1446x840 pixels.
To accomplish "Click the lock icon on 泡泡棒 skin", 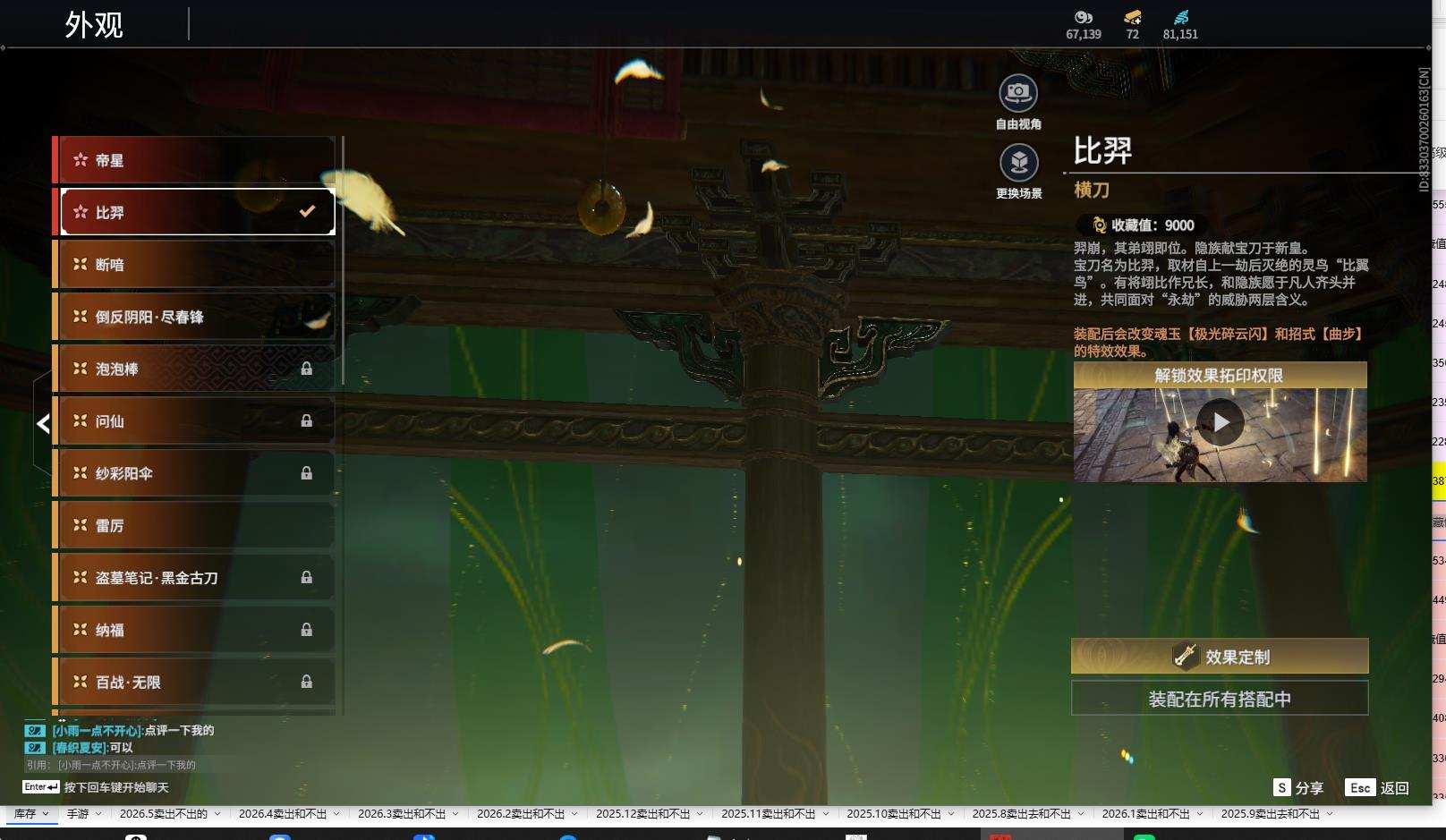I will click(x=307, y=369).
